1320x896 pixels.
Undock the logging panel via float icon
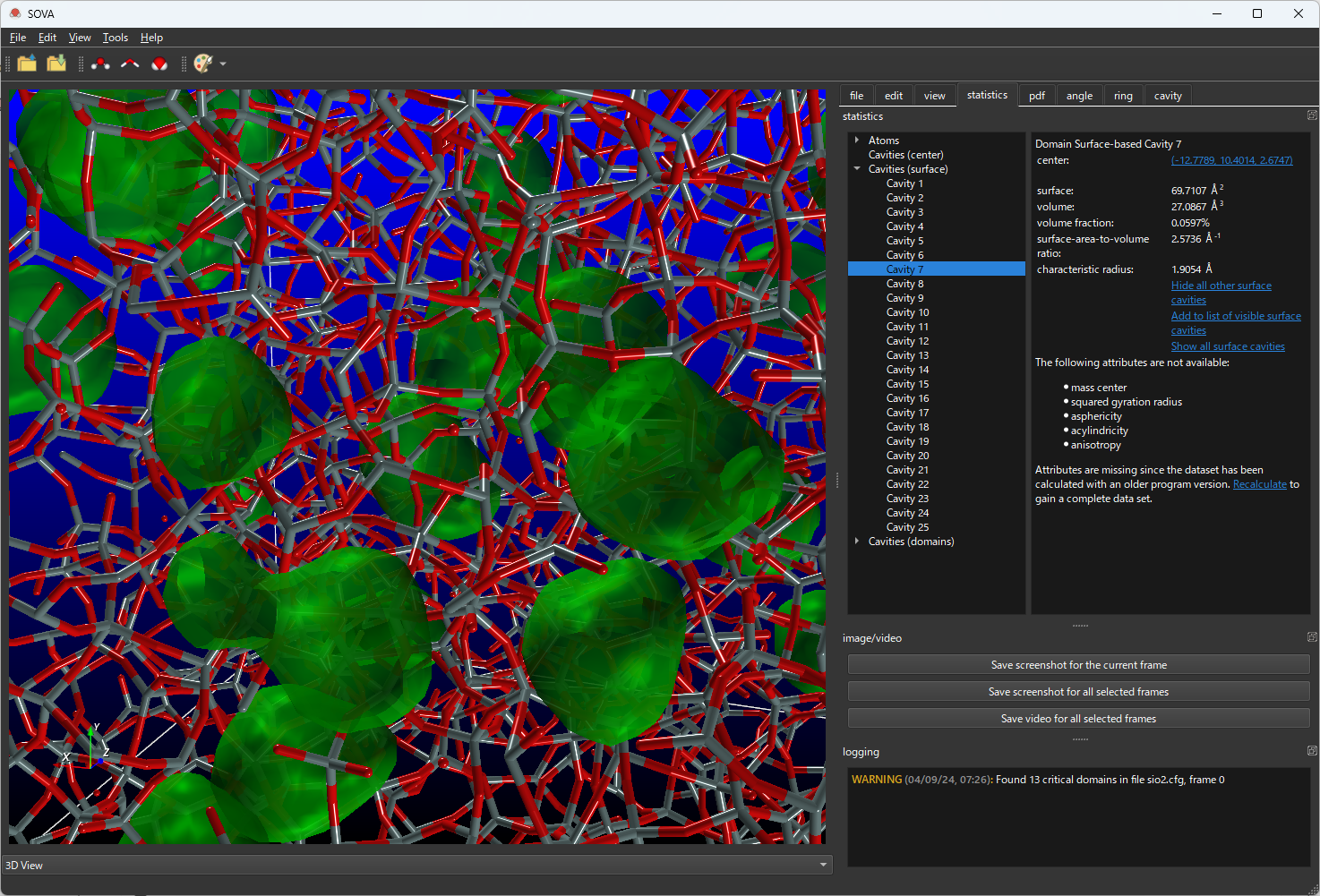tap(1312, 751)
